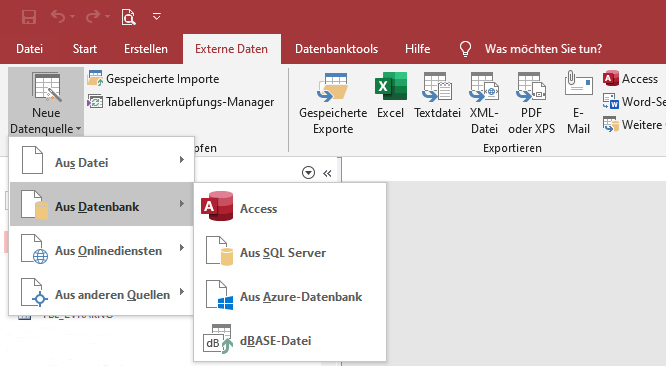
Task: Select the Aus Datenbank menu item
Action: (x=102, y=204)
